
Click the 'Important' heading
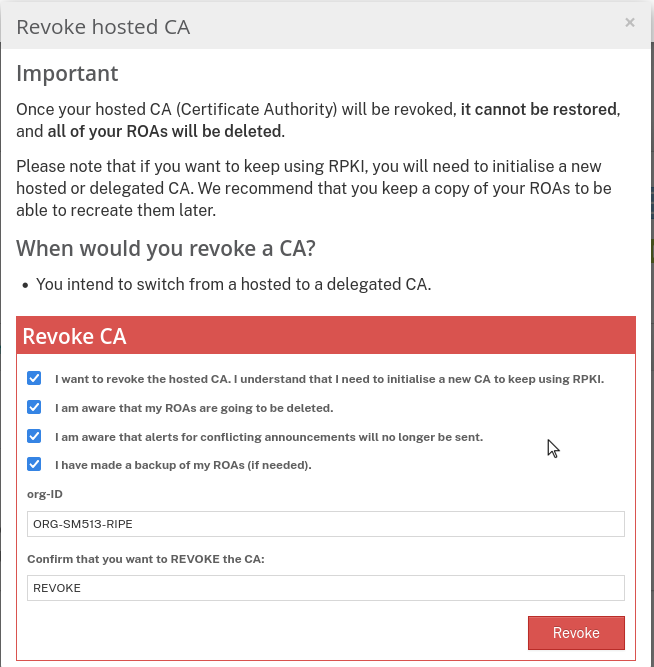click(x=67, y=73)
